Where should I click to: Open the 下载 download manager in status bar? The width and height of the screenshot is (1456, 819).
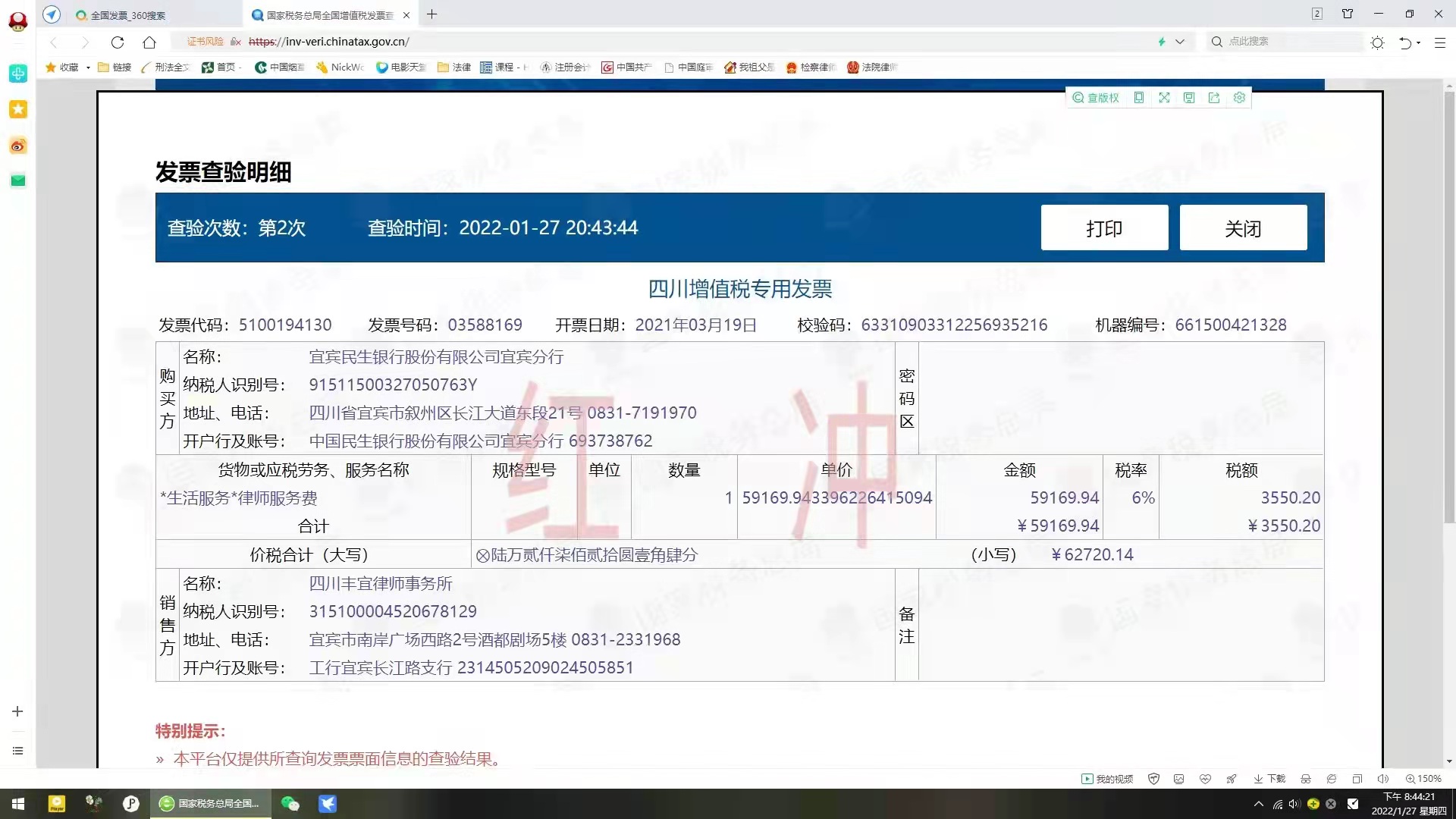click(1268, 778)
